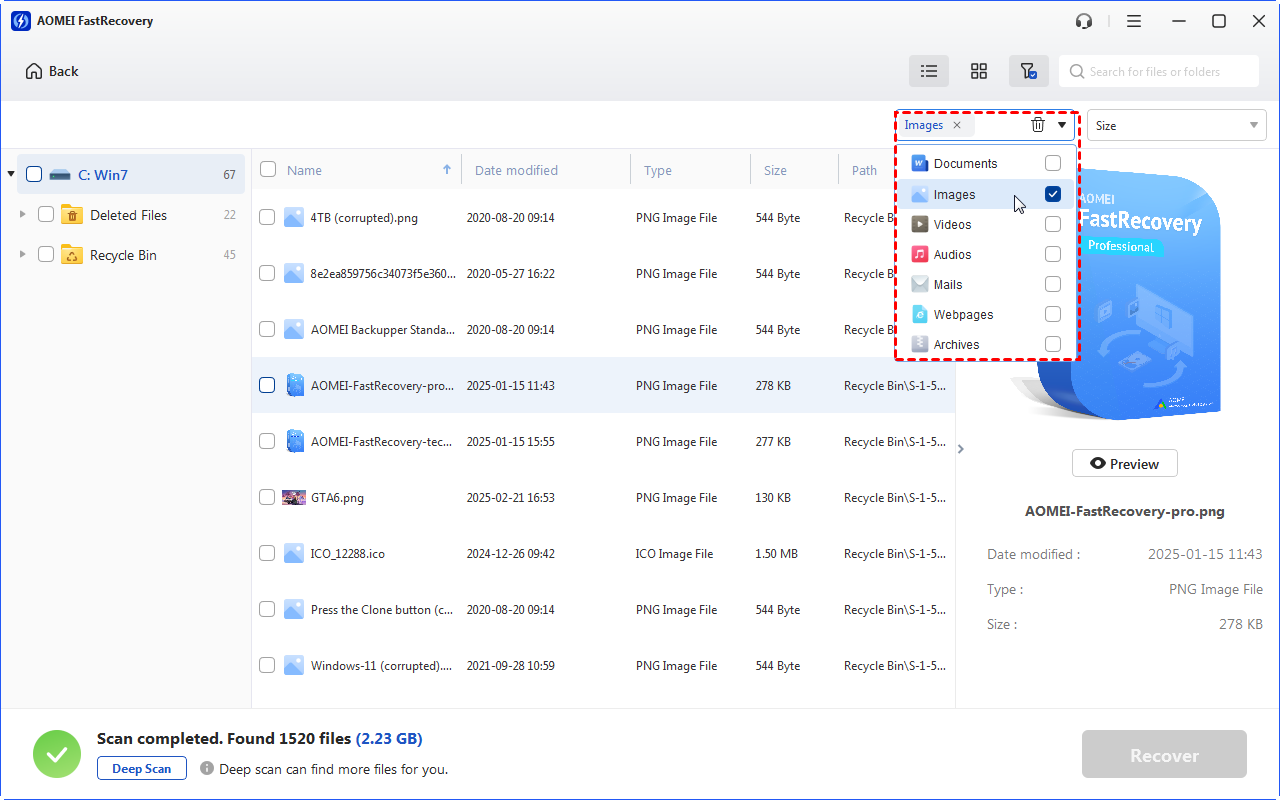This screenshot has width=1280, height=800.
Task: Select the Windows-11 (corrupted) file row
Action: (x=603, y=665)
